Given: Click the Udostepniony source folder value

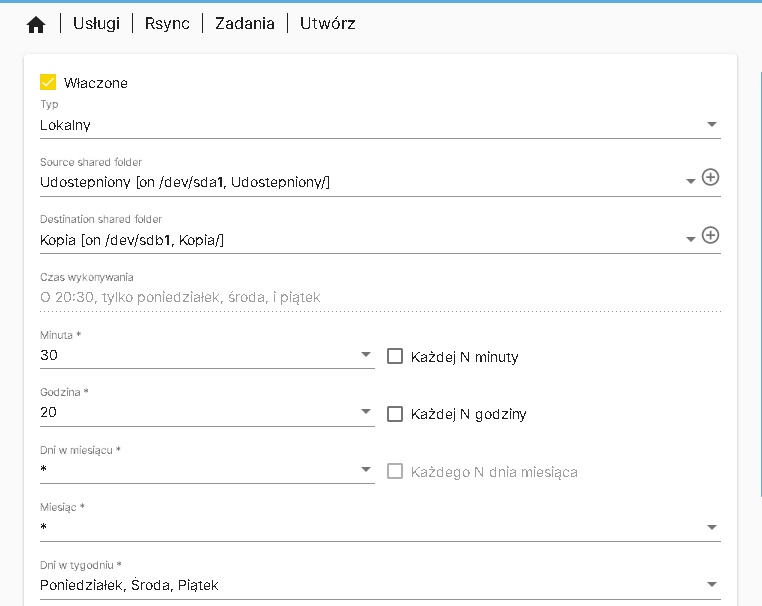Looking at the screenshot, I should coord(185,182).
